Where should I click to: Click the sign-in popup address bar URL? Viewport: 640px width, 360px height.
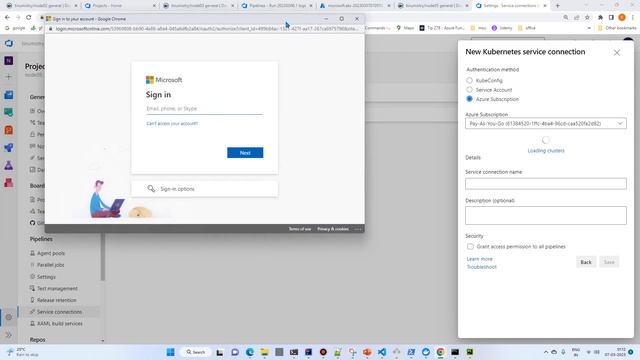point(207,29)
